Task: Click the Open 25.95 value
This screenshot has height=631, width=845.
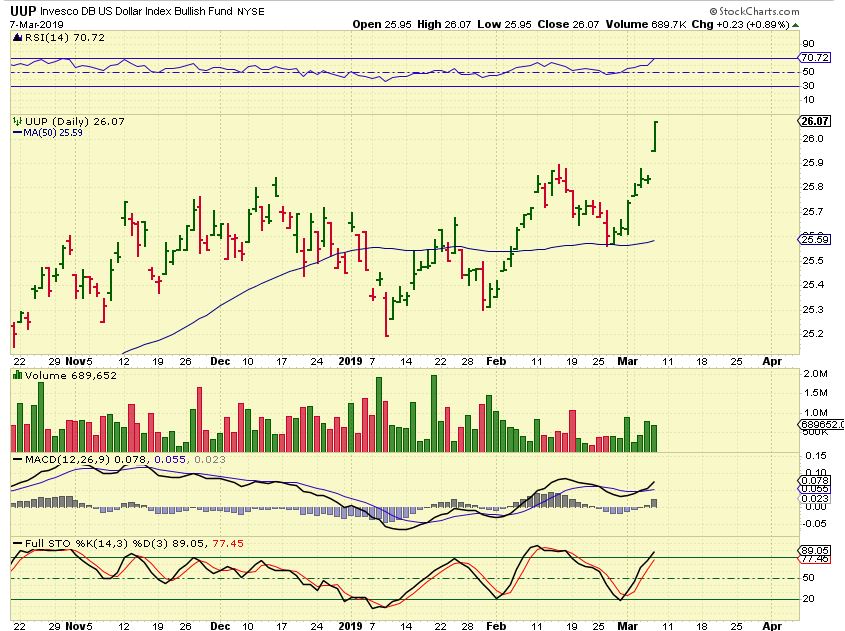Action: (x=382, y=25)
